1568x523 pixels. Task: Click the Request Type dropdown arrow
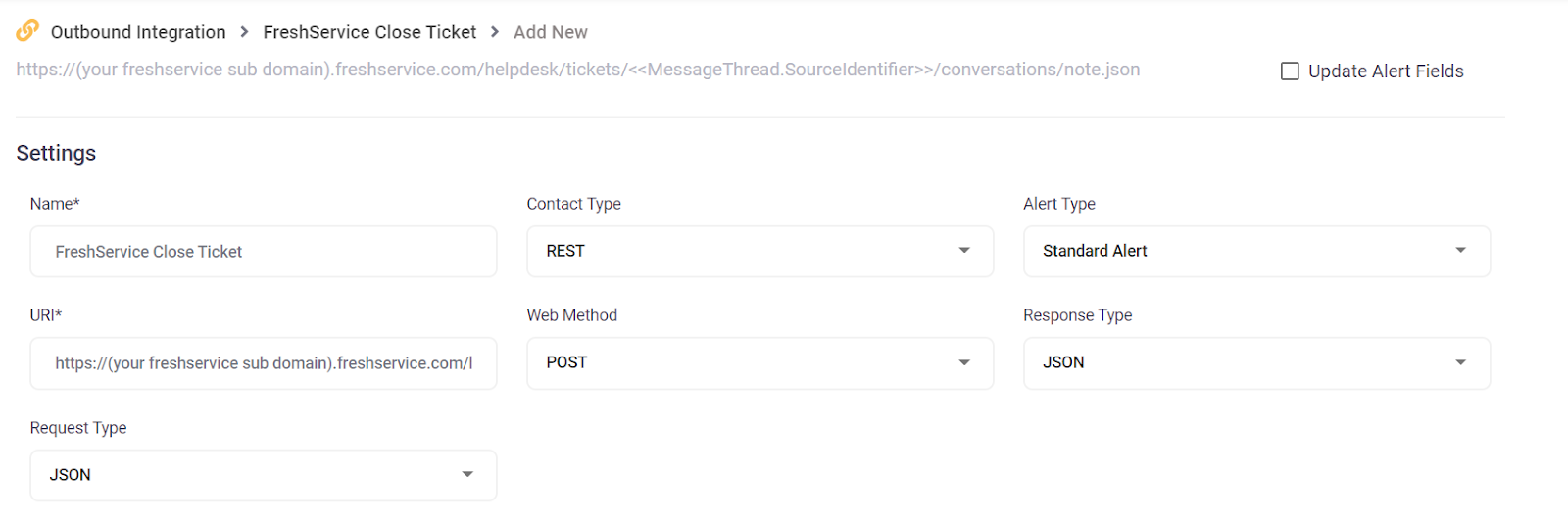(467, 475)
